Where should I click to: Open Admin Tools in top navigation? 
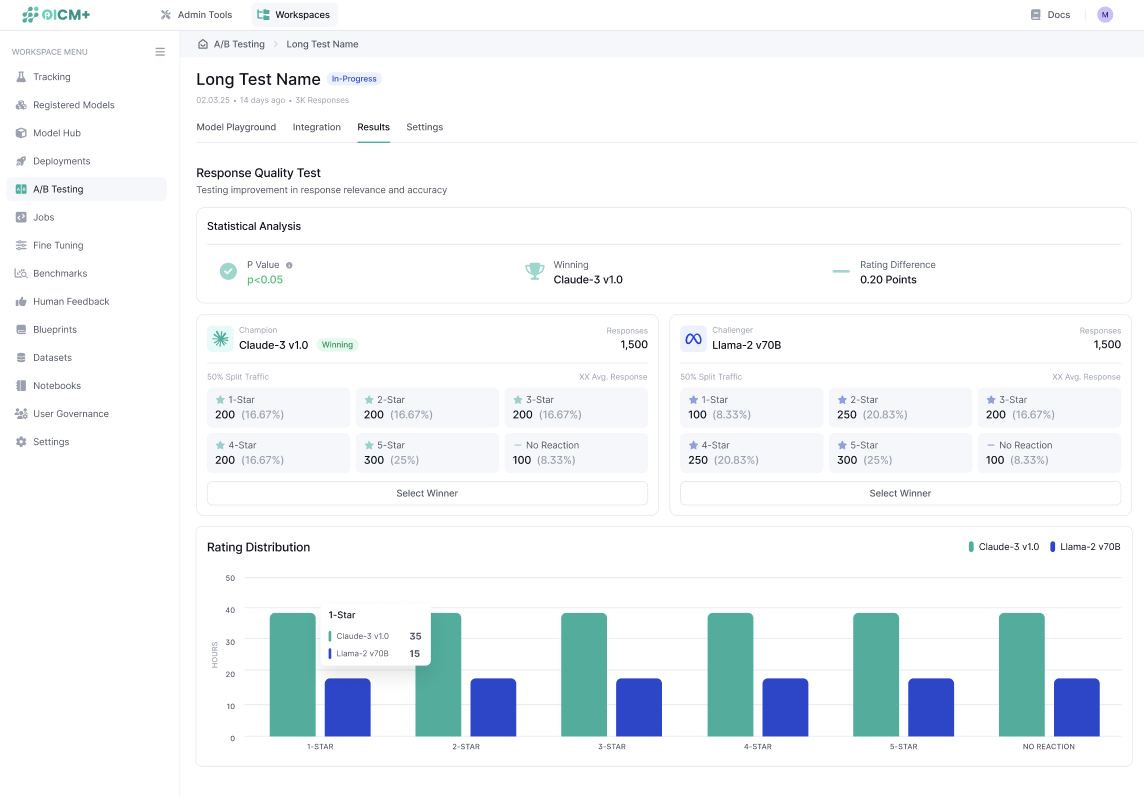point(196,15)
